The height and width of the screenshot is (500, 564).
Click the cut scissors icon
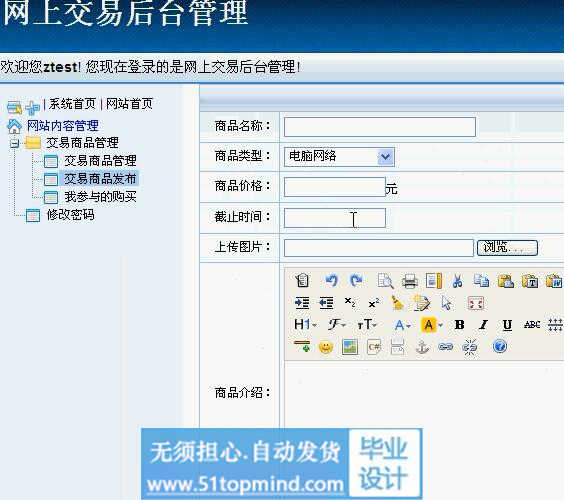[457, 281]
